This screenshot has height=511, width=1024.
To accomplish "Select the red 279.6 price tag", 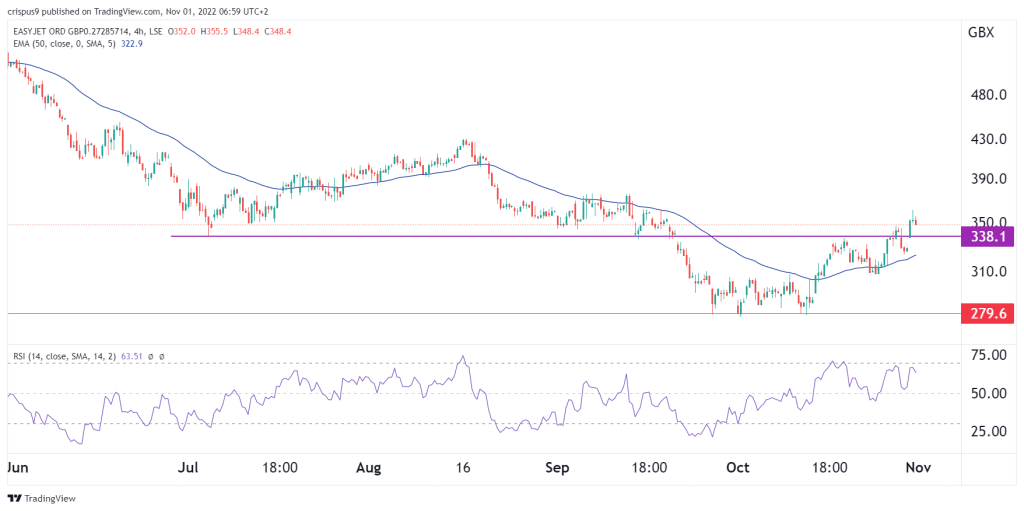I will [x=988, y=314].
